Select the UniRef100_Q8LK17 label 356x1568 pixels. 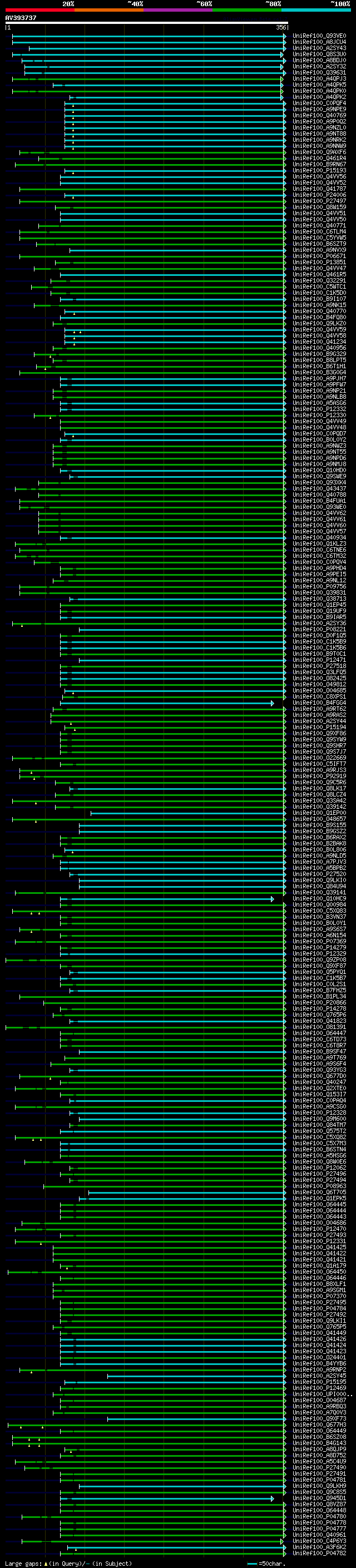tap(319, 788)
